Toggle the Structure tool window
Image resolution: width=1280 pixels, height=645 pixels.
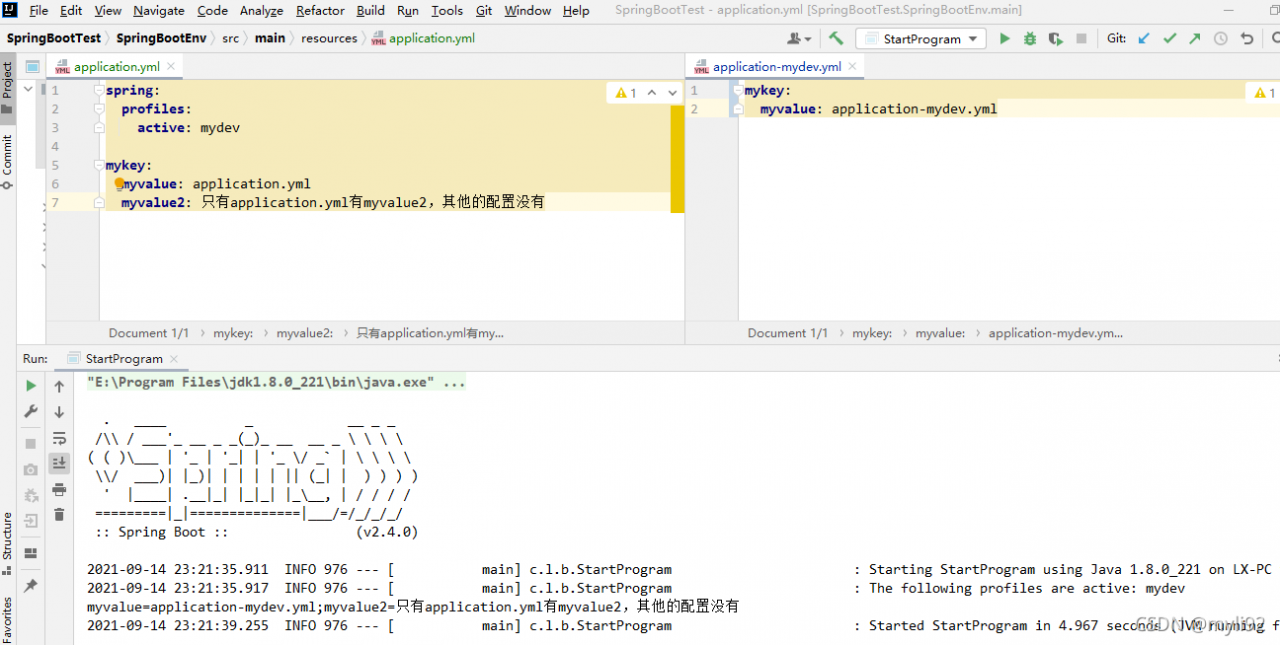(x=7, y=544)
